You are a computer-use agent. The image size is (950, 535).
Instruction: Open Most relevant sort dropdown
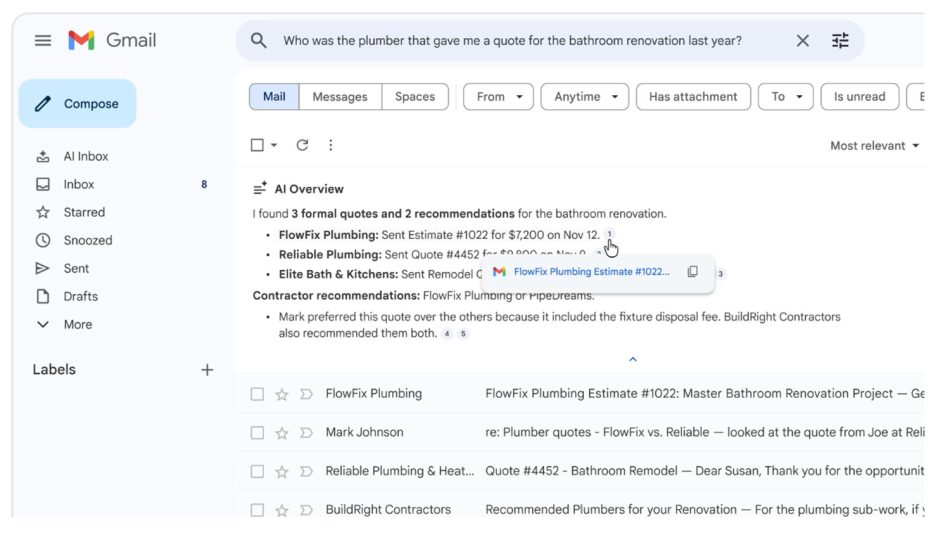[874, 145]
